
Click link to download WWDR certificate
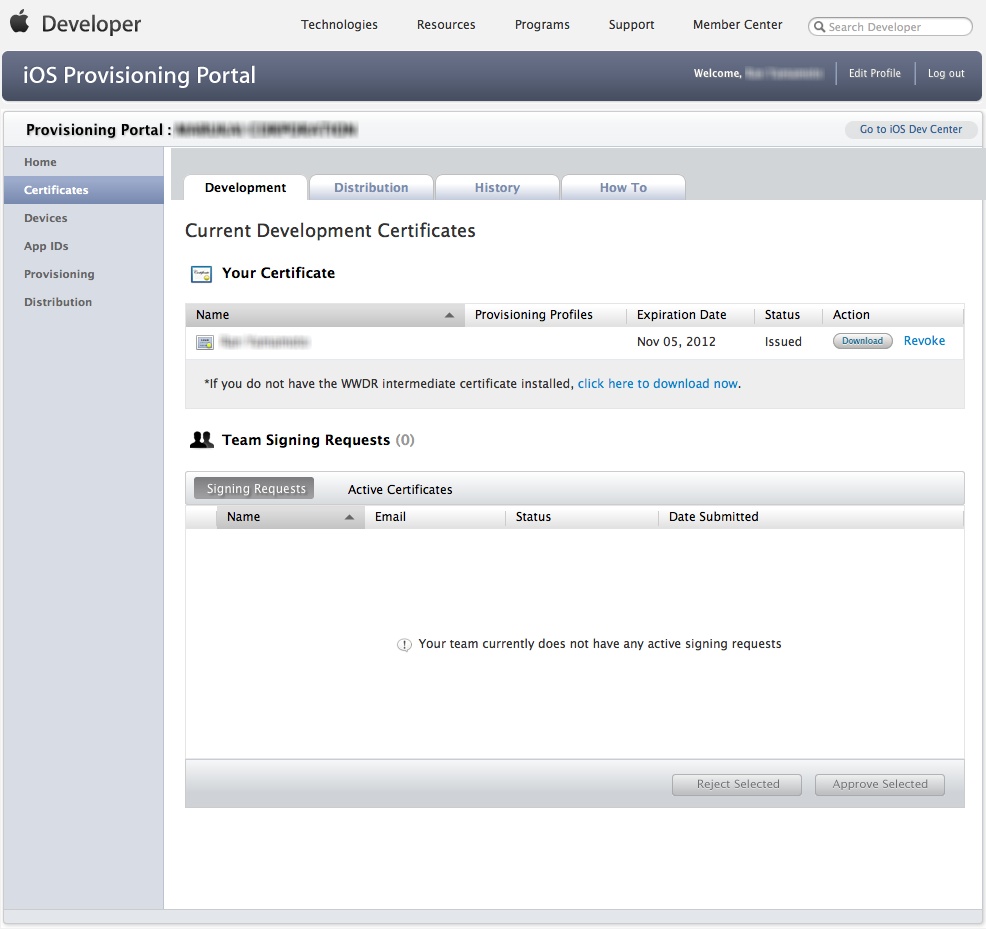click(658, 384)
